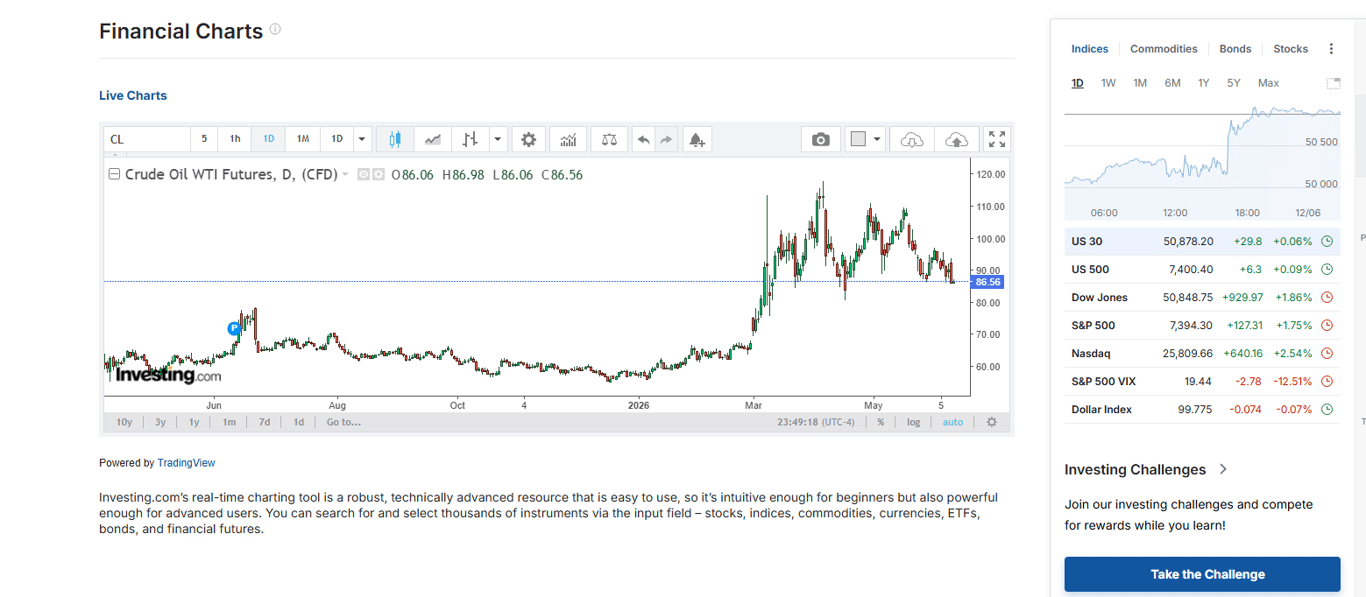Toggle percent scale button
Image resolution: width=1366 pixels, height=597 pixels.
(881, 422)
